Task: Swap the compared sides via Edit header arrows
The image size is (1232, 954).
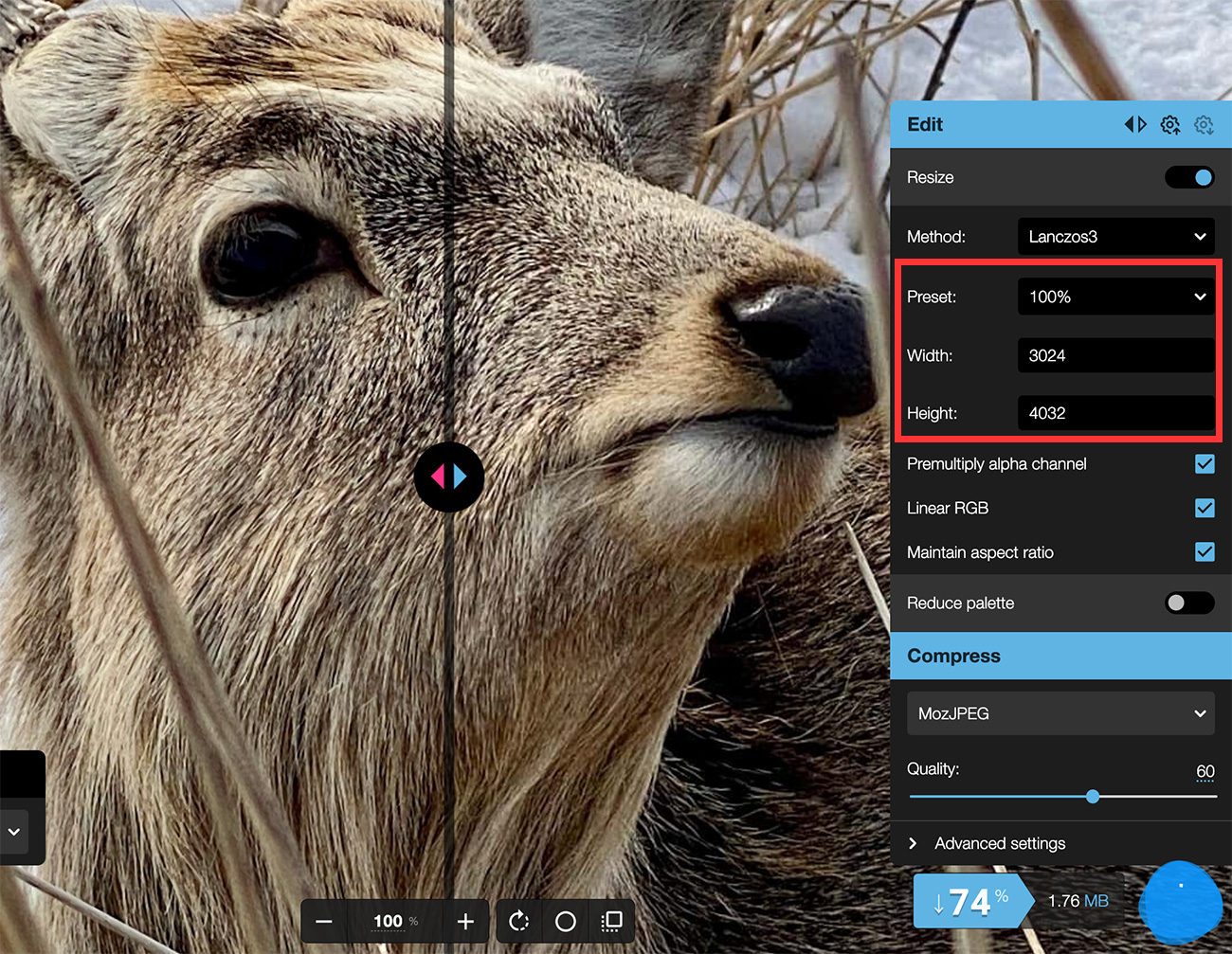Action: point(1135,124)
